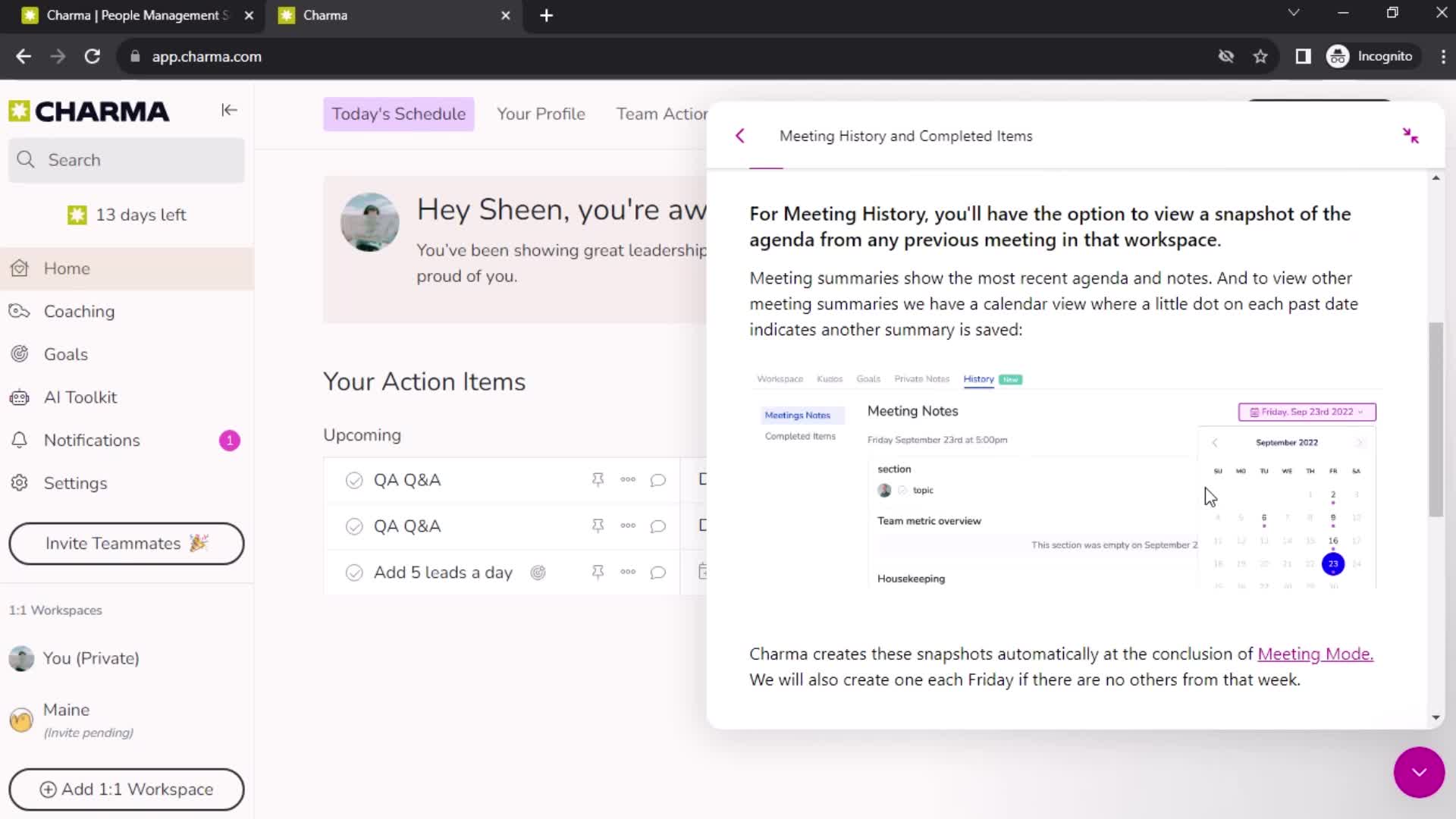Click the Incognito profile indicator
This screenshot has height=819, width=1456.
pyautogui.click(x=1370, y=56)
